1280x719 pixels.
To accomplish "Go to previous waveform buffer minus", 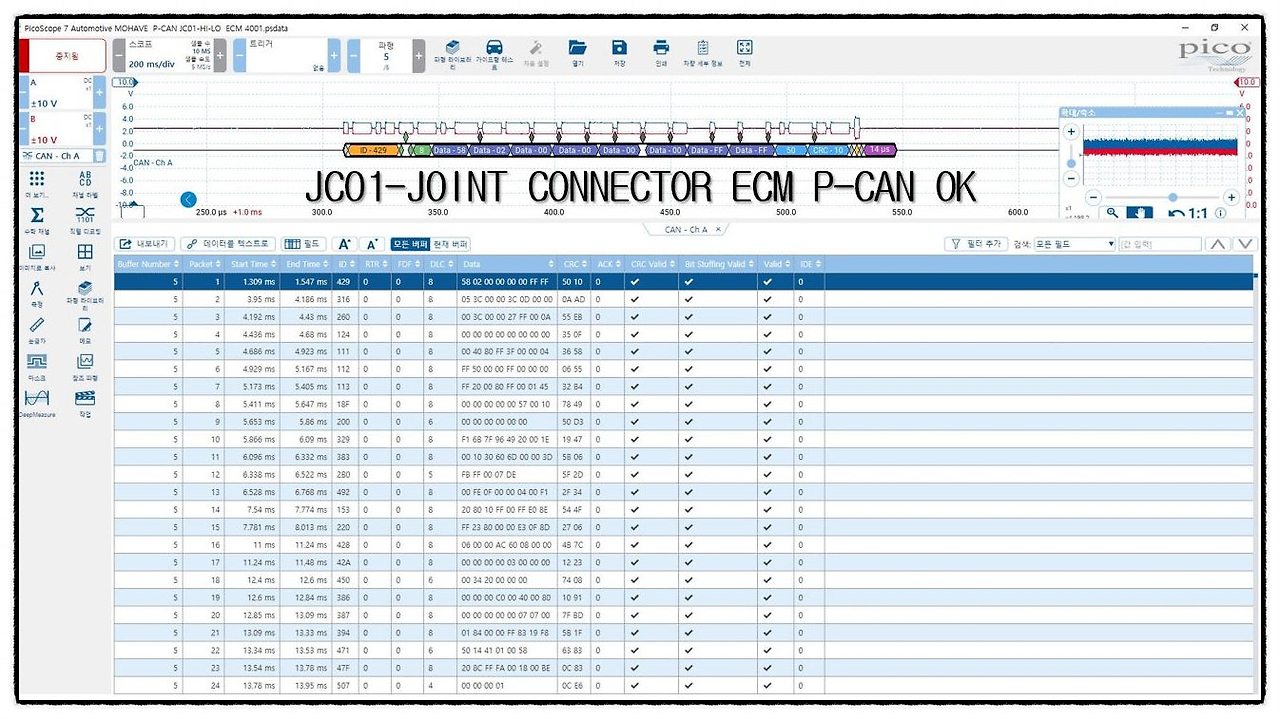I will tap(353, 56).
